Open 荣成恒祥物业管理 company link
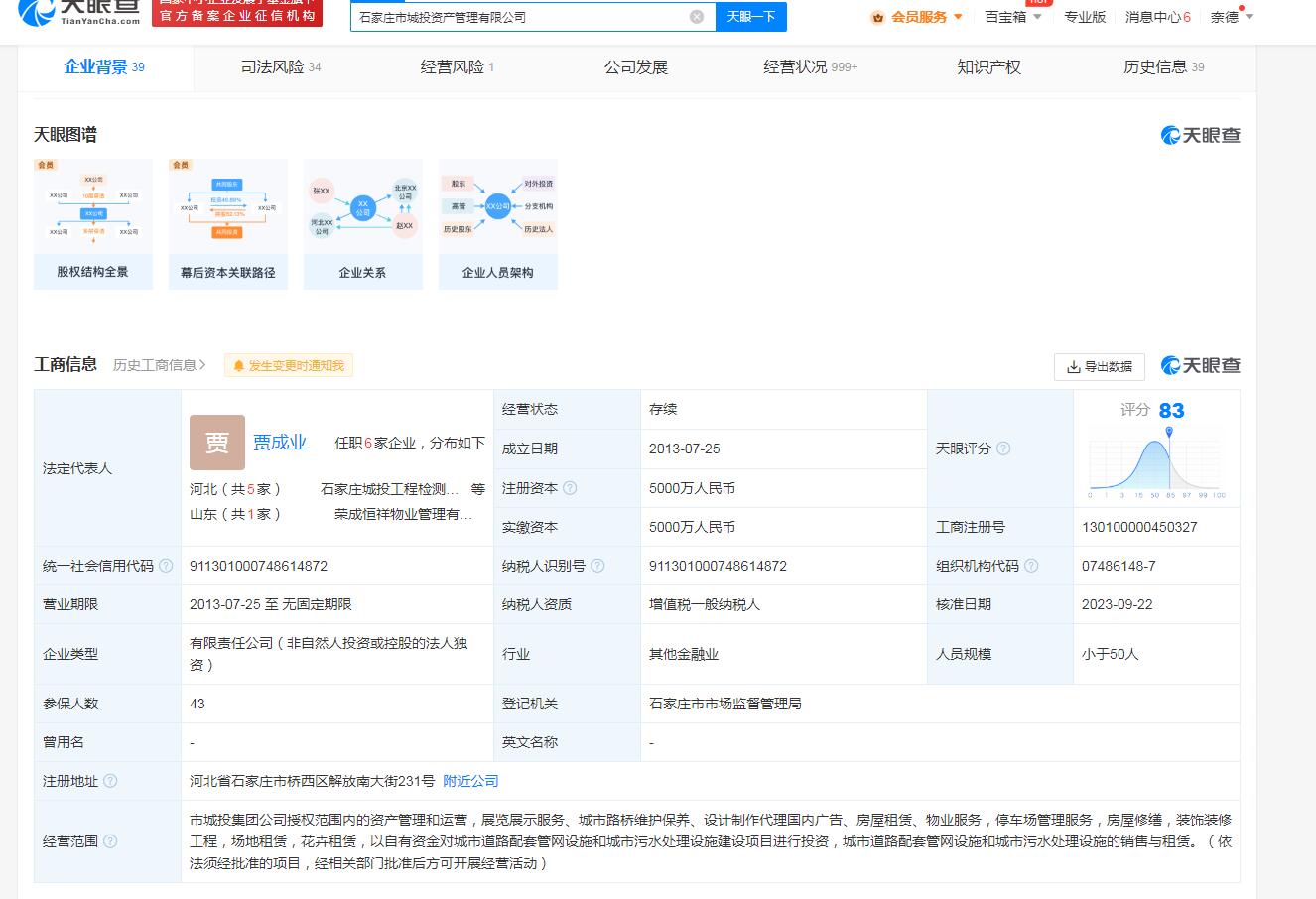Screen dimensions: 1316x899 (x=404, y=514)
